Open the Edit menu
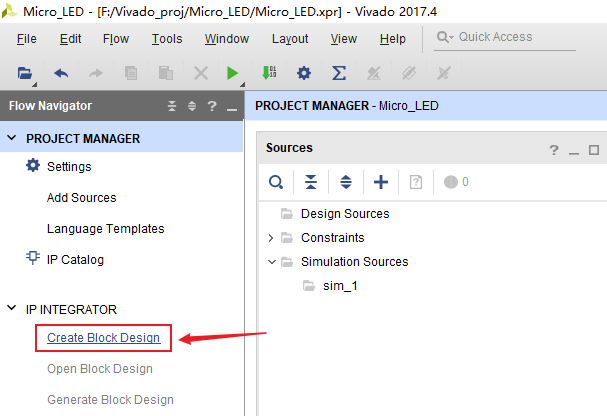The width and height of the screenshot is (607, 416). click(70, 39)
